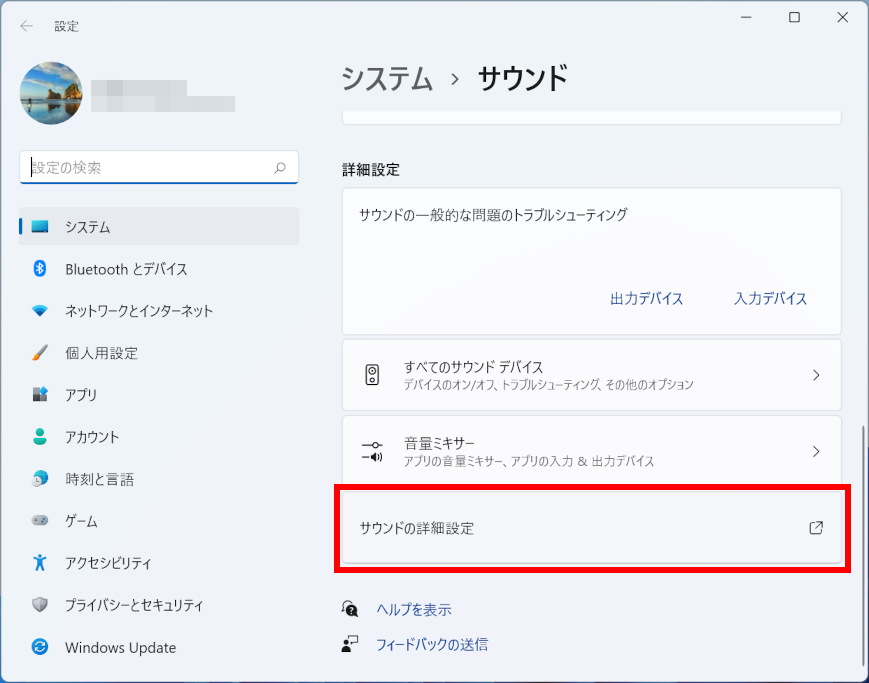Open Bluetooth とデバイス from sidebar

[126, 269]
